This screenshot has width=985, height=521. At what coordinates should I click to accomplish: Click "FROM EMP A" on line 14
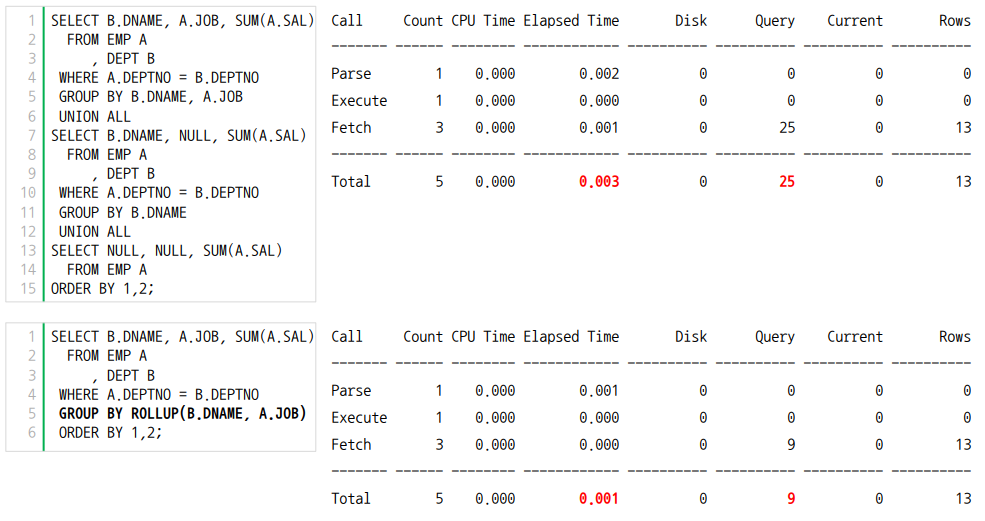click(107, 270)
